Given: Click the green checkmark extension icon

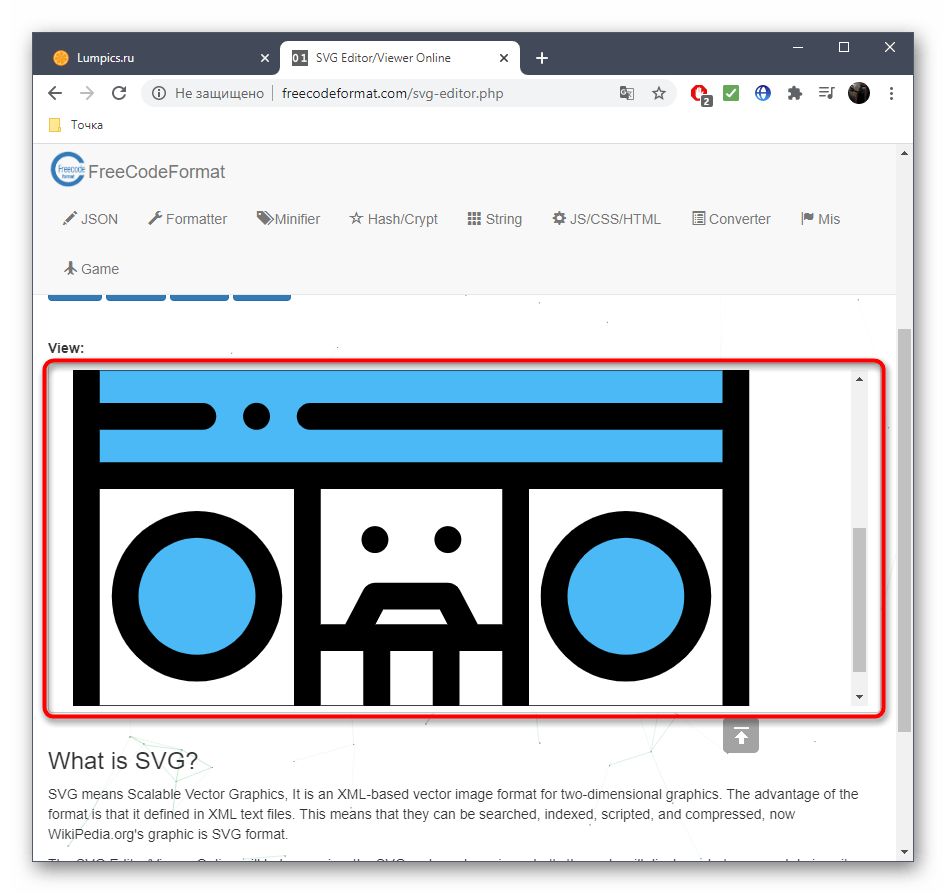Looking at the screenshot, I should point(731,93).
